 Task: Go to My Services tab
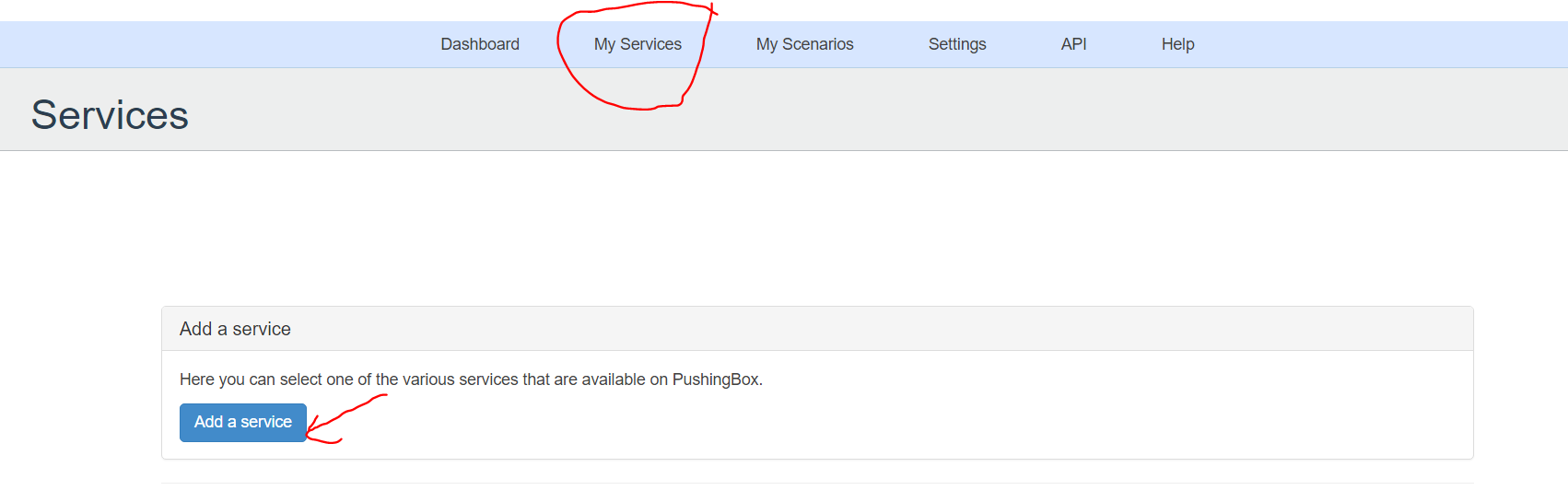(638, 44)
